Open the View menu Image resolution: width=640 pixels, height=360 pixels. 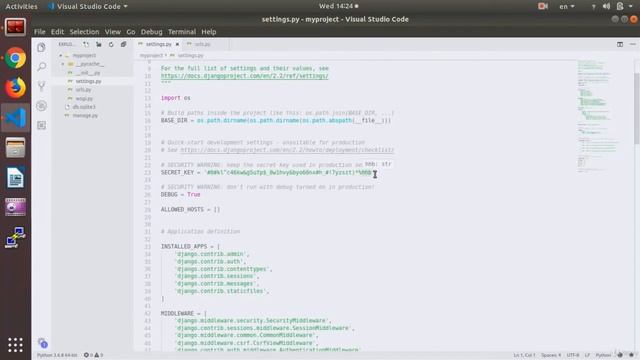pos(112,32)
